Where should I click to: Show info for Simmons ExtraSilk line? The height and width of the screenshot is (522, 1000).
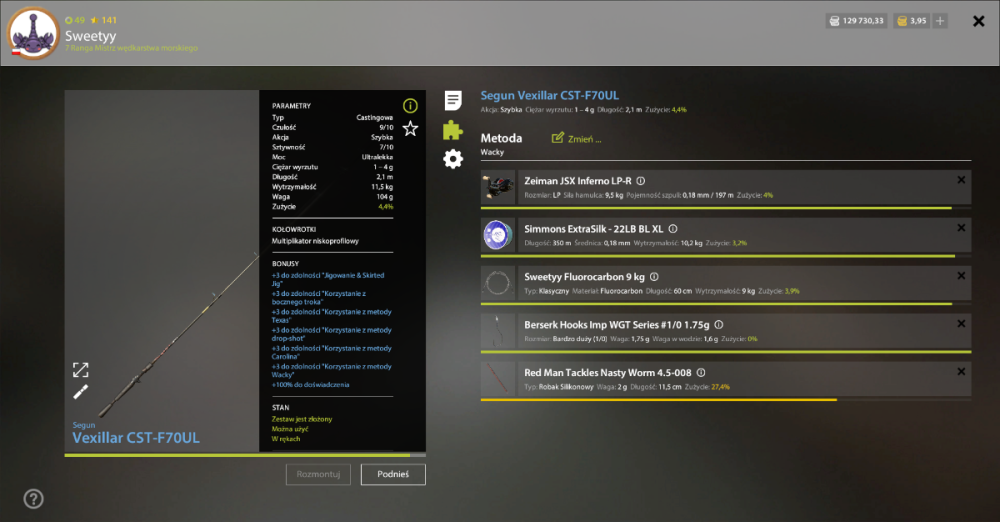pos(673,229)
